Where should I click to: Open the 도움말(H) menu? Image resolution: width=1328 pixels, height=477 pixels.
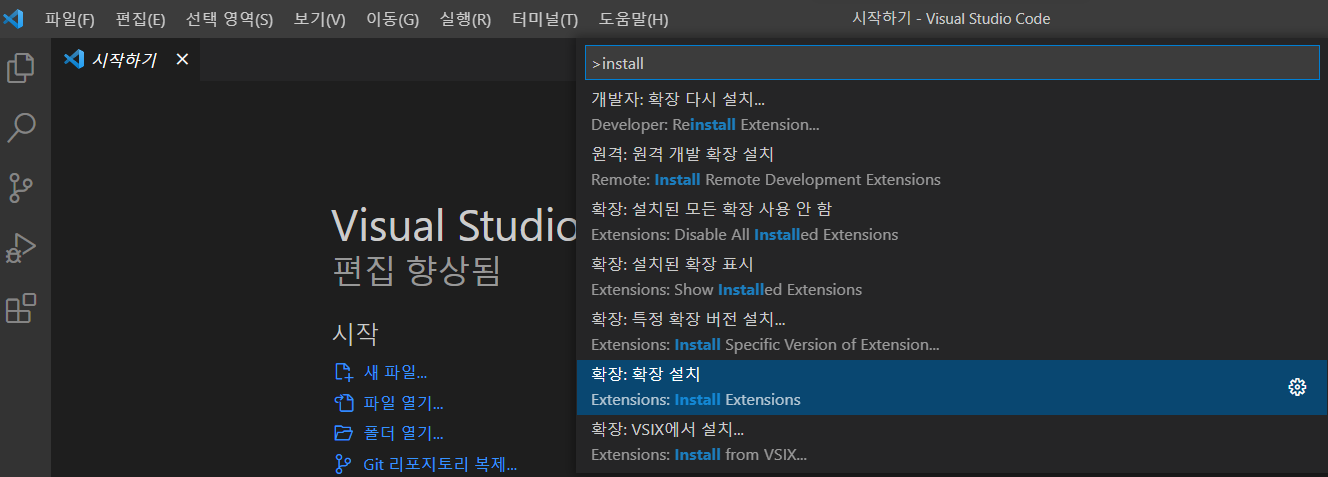[x=633, y=19]
